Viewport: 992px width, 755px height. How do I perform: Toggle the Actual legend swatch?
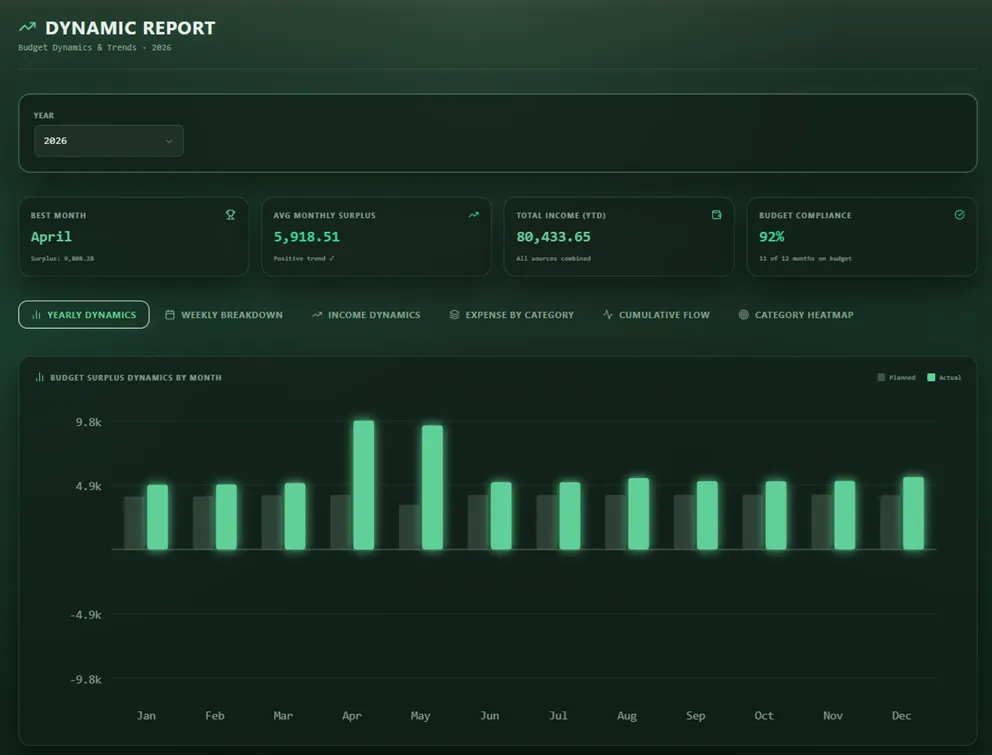[931, 377]
